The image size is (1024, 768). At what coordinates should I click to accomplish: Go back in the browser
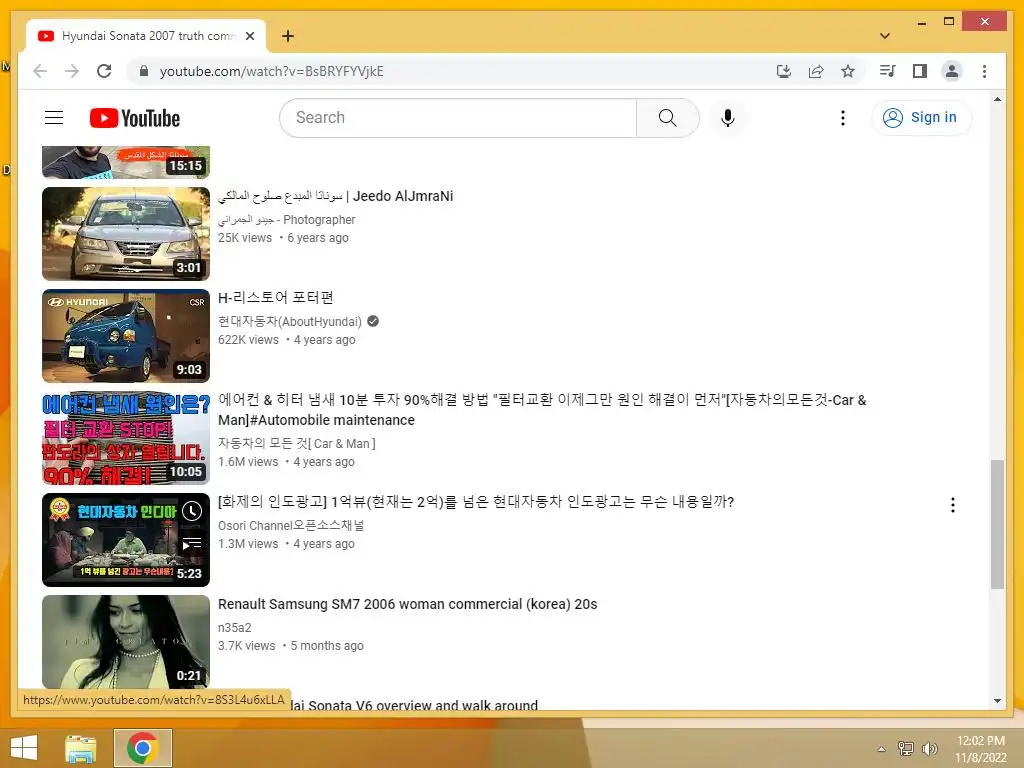tap(40, 71)
